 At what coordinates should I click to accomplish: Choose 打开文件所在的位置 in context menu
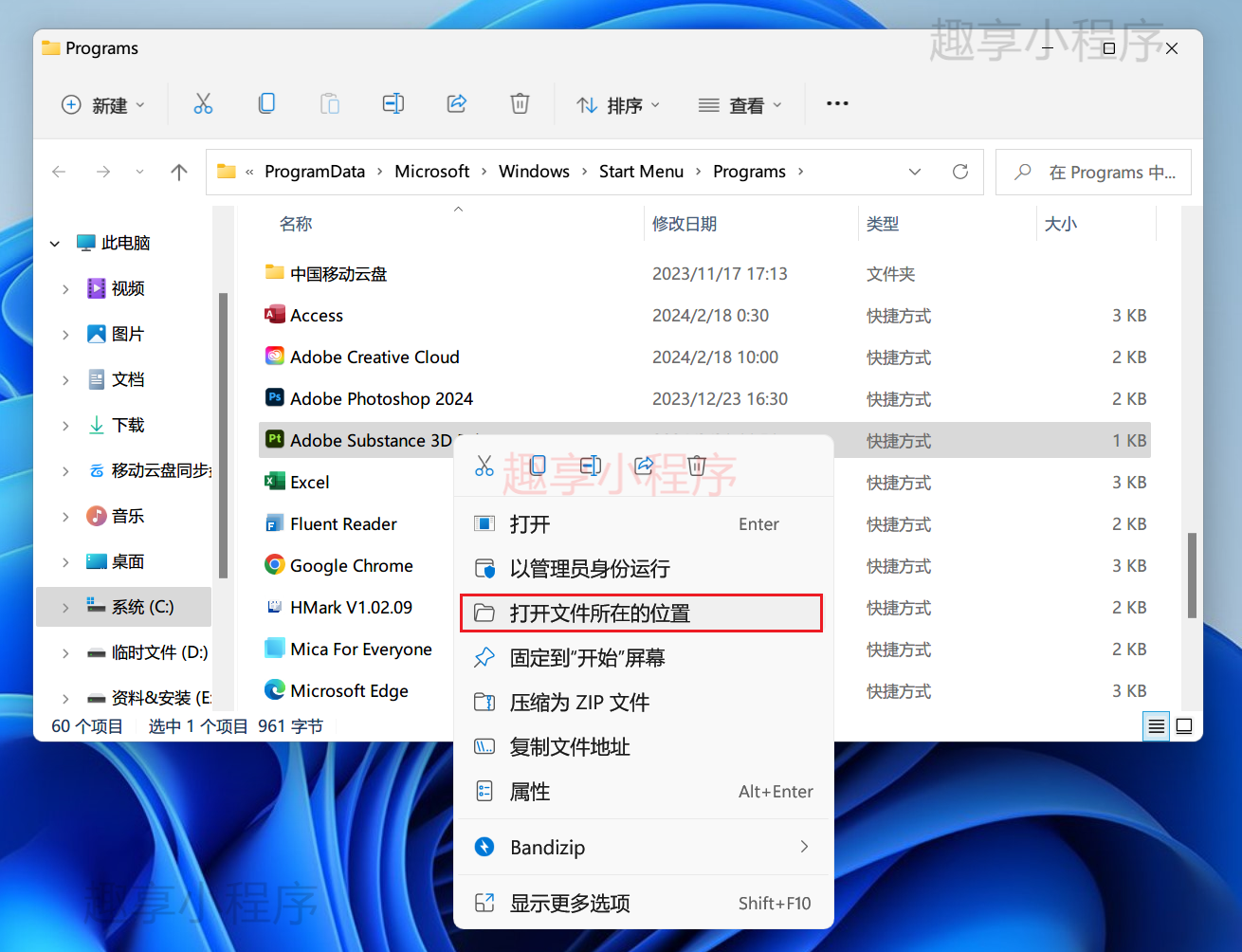(644, 613)
